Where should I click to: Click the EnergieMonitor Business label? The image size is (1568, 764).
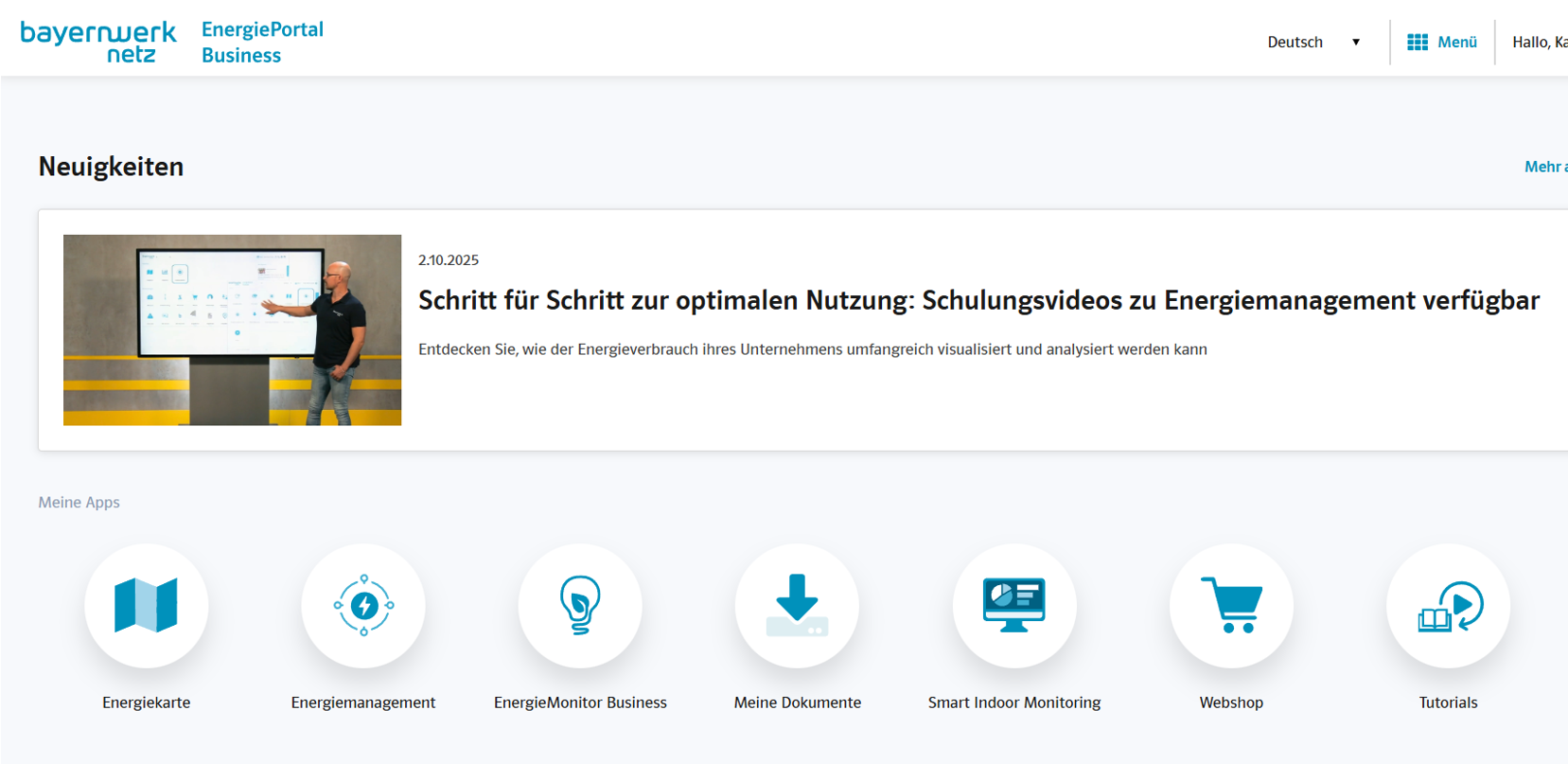pos(580,702)
